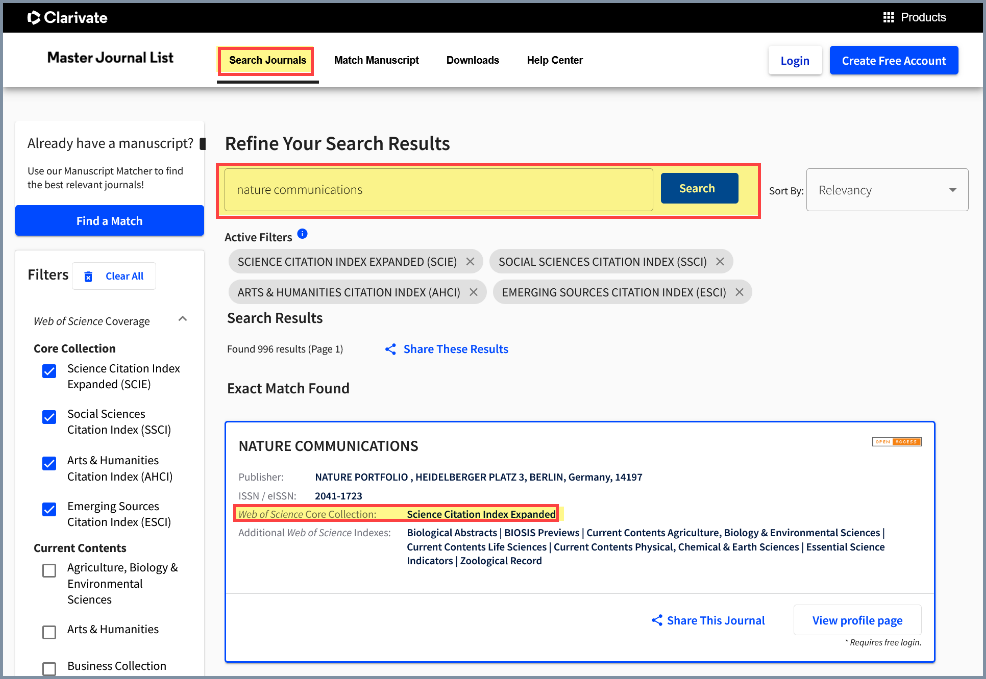Screen dimensions: 986x679
Task: Enable Agriculture, Biology & Environmental Sciences checkbox
Action: pos(49,570)
